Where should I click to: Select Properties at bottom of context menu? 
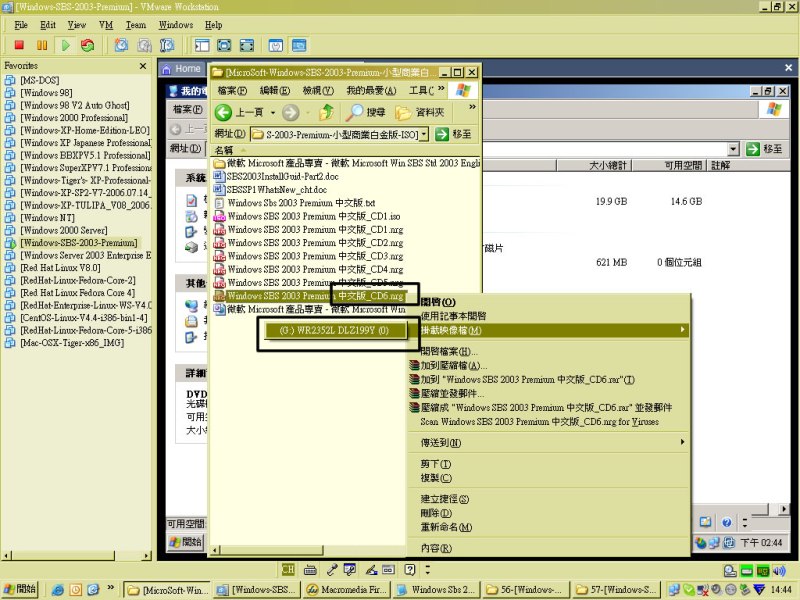click(549, 548)
